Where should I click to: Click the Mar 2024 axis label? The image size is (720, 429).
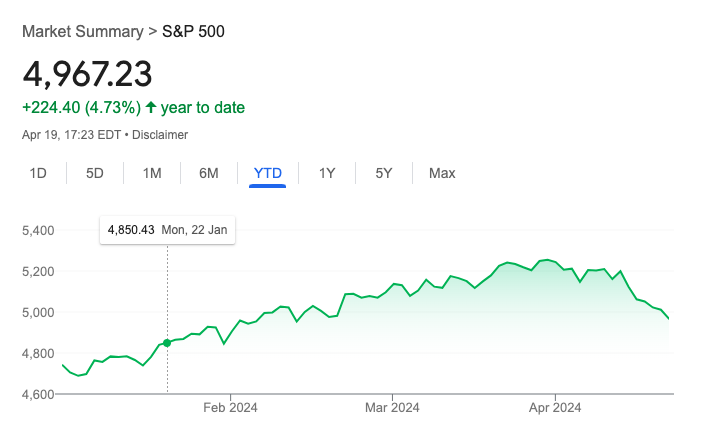point(392,407)
